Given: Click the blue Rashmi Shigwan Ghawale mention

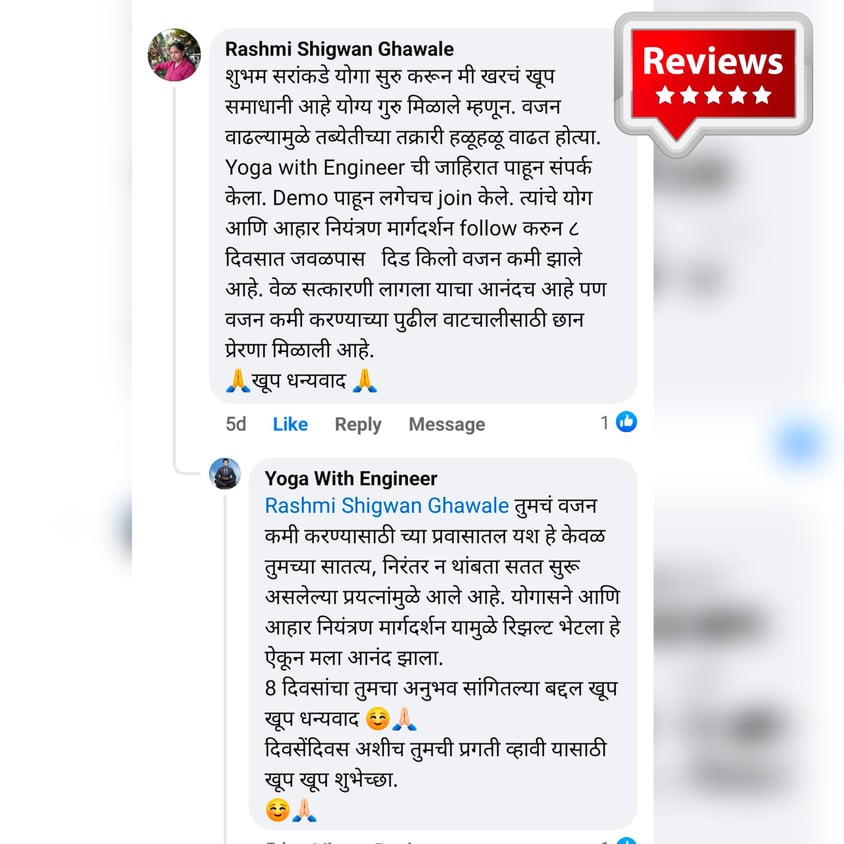Looking at the screenshot, I should [x=386, y=506].
